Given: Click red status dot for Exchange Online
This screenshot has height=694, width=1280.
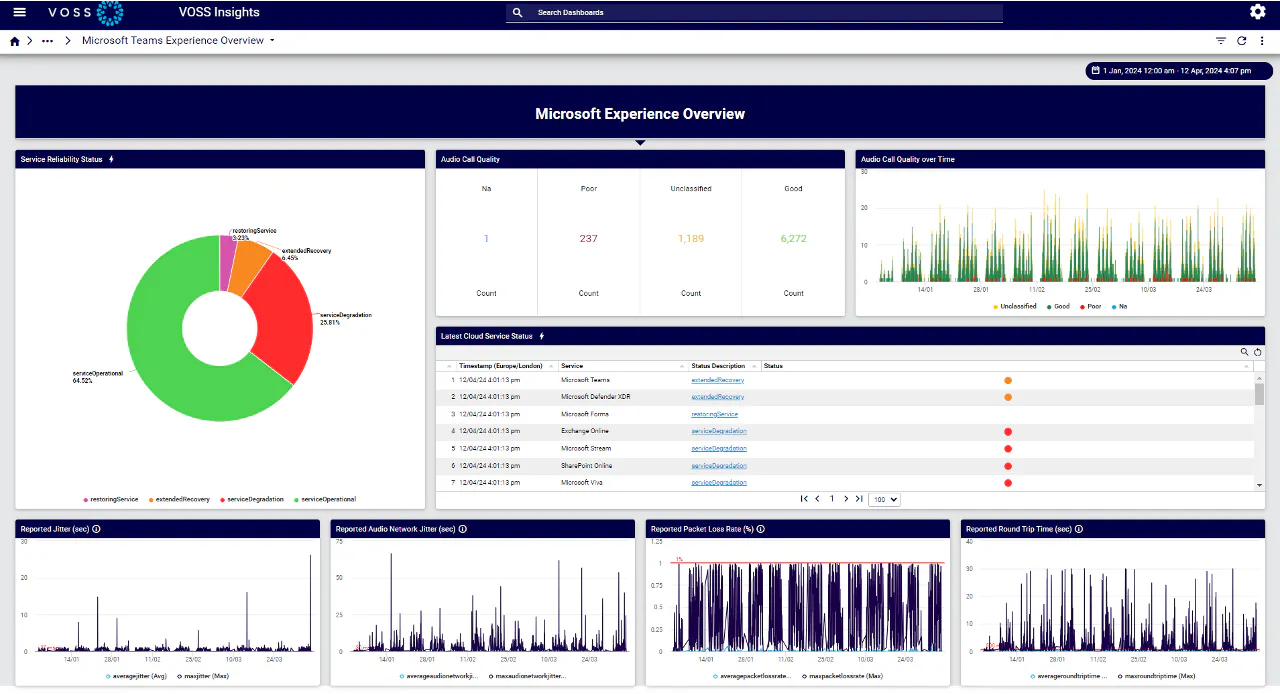Looking at the screenshot, I should pos(1008,432).
